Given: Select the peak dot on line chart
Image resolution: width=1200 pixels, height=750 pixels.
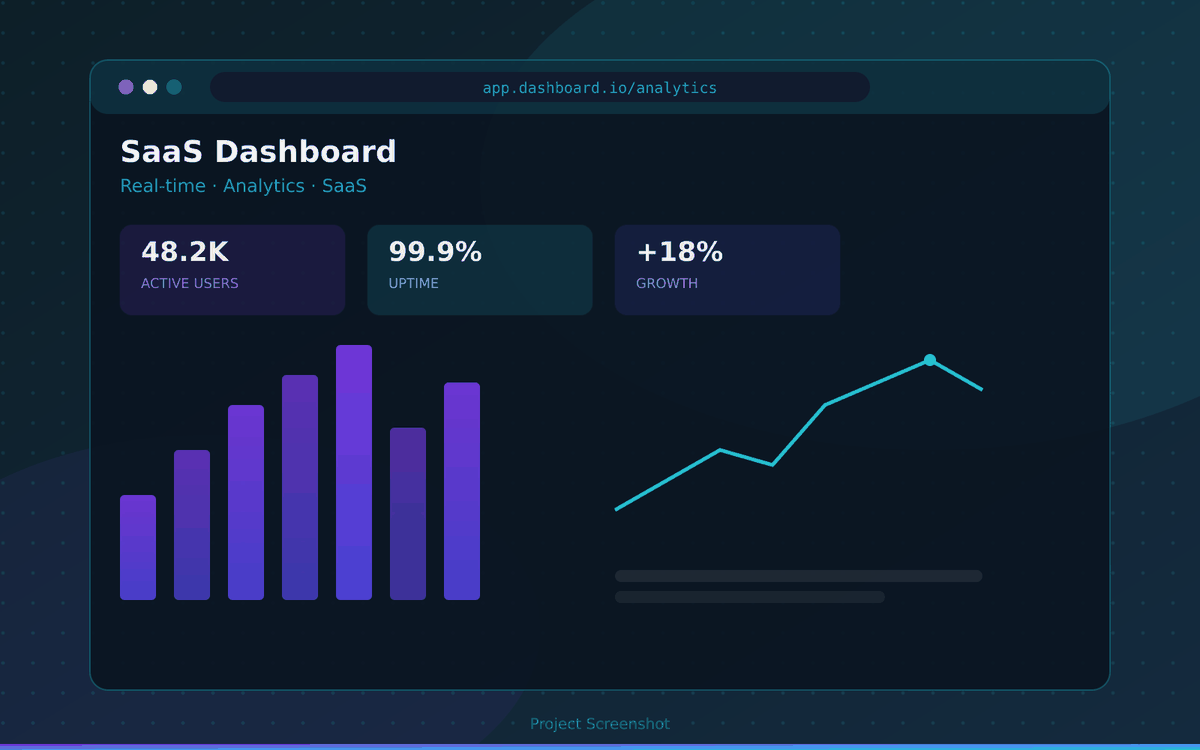Looking at the screenshot, I should [930, 360].
